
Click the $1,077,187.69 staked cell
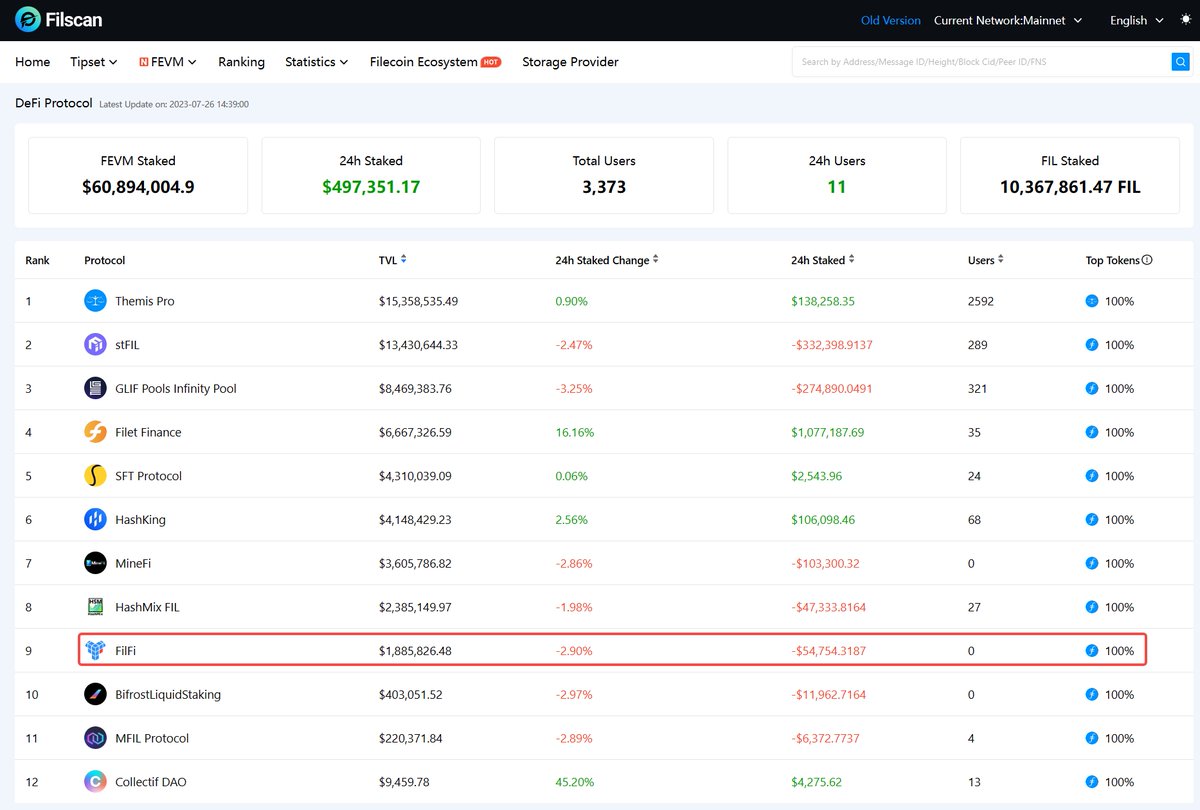click(x=827, y=432)
